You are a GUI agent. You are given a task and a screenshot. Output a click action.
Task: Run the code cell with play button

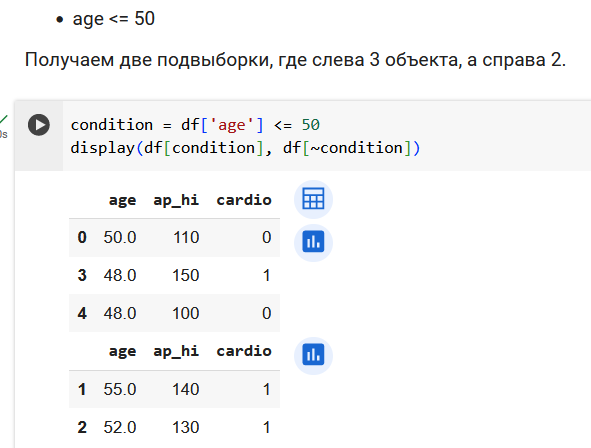click(39, 125)
